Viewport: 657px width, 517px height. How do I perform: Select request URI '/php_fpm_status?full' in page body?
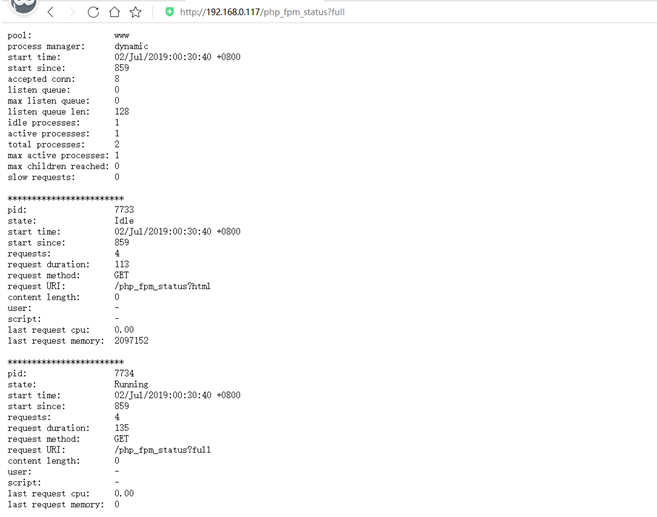click(162, 450)
